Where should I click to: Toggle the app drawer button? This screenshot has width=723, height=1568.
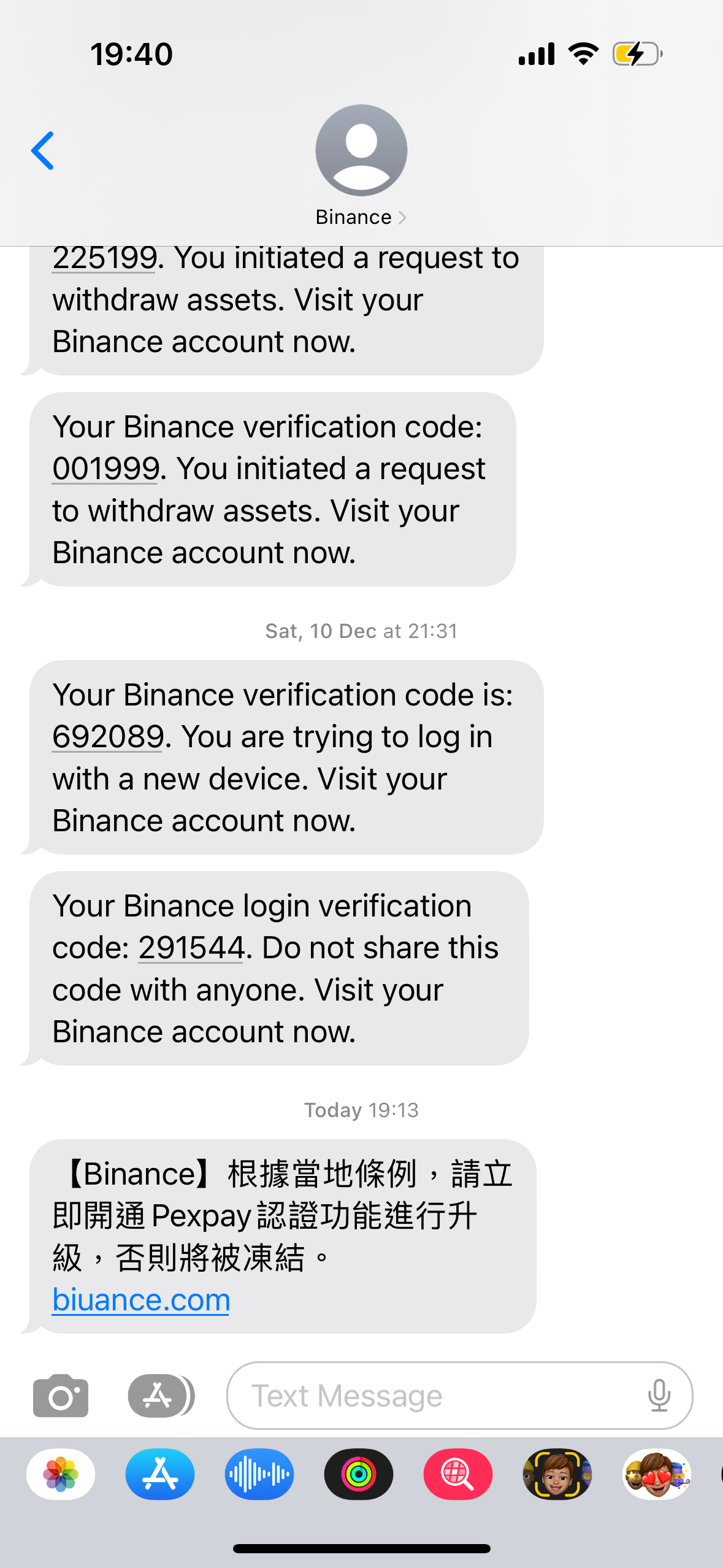click(x=161, y=1396)
